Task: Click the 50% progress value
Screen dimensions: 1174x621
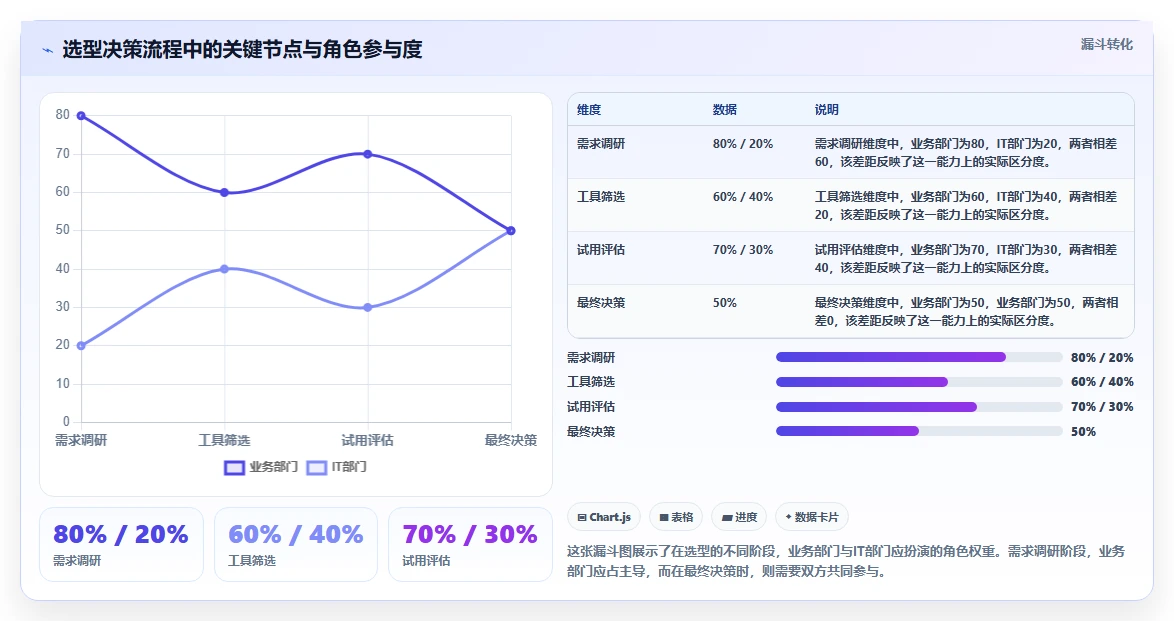Action: coord(1083,432)
